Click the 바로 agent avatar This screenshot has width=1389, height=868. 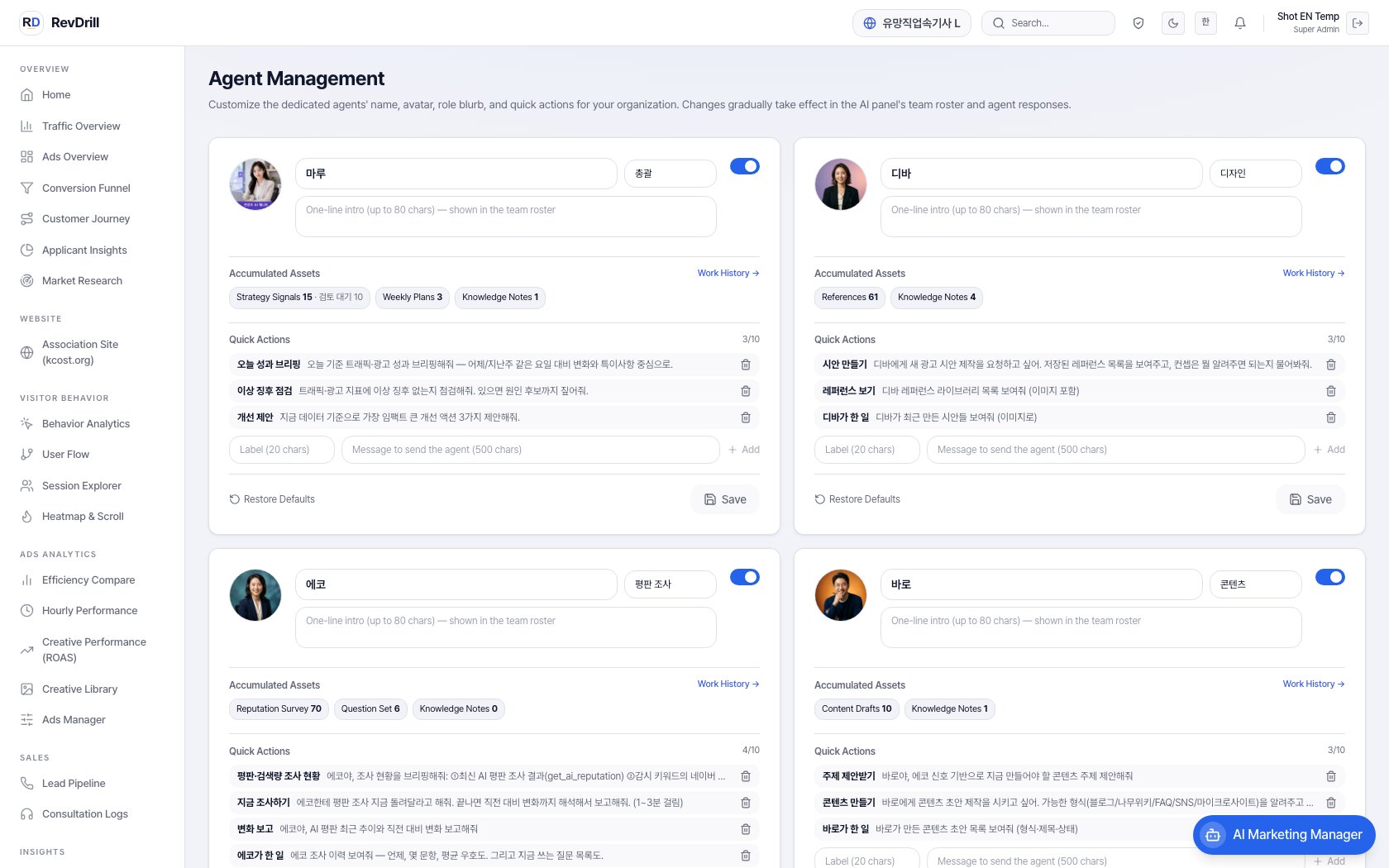click(x=841, y=595)
